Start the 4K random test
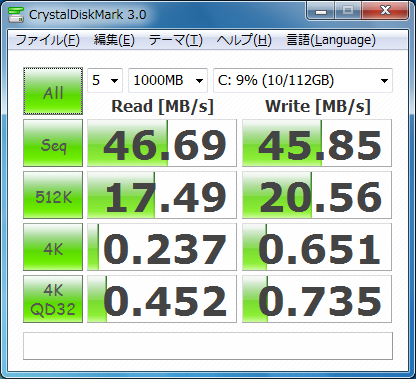This screenshot has width=416, height=379. coord(53,247)
